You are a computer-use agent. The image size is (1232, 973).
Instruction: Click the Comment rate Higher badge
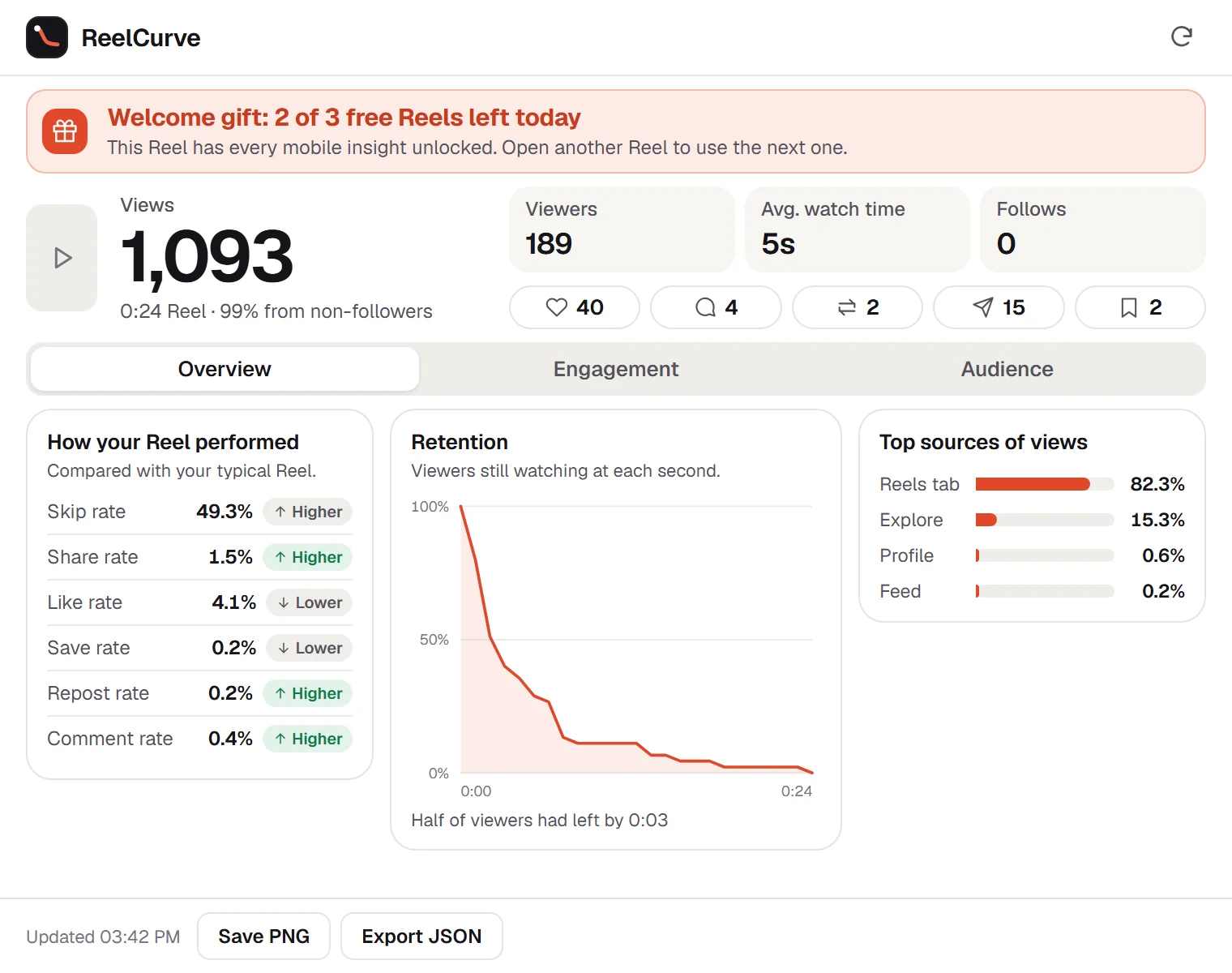point(308,739)
